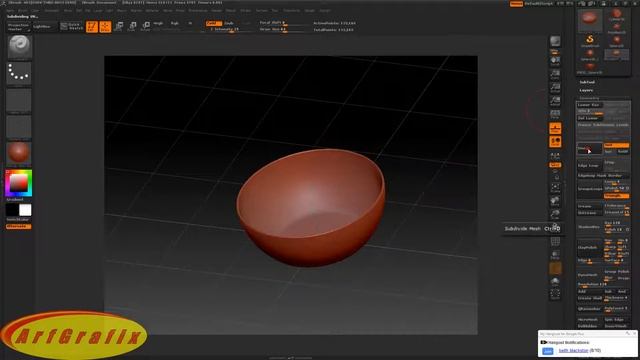Adjust the SDiv subdivision slider
The width and height of the screenshot is (640, 360).
pyautogui.click(x=590, y=111)
